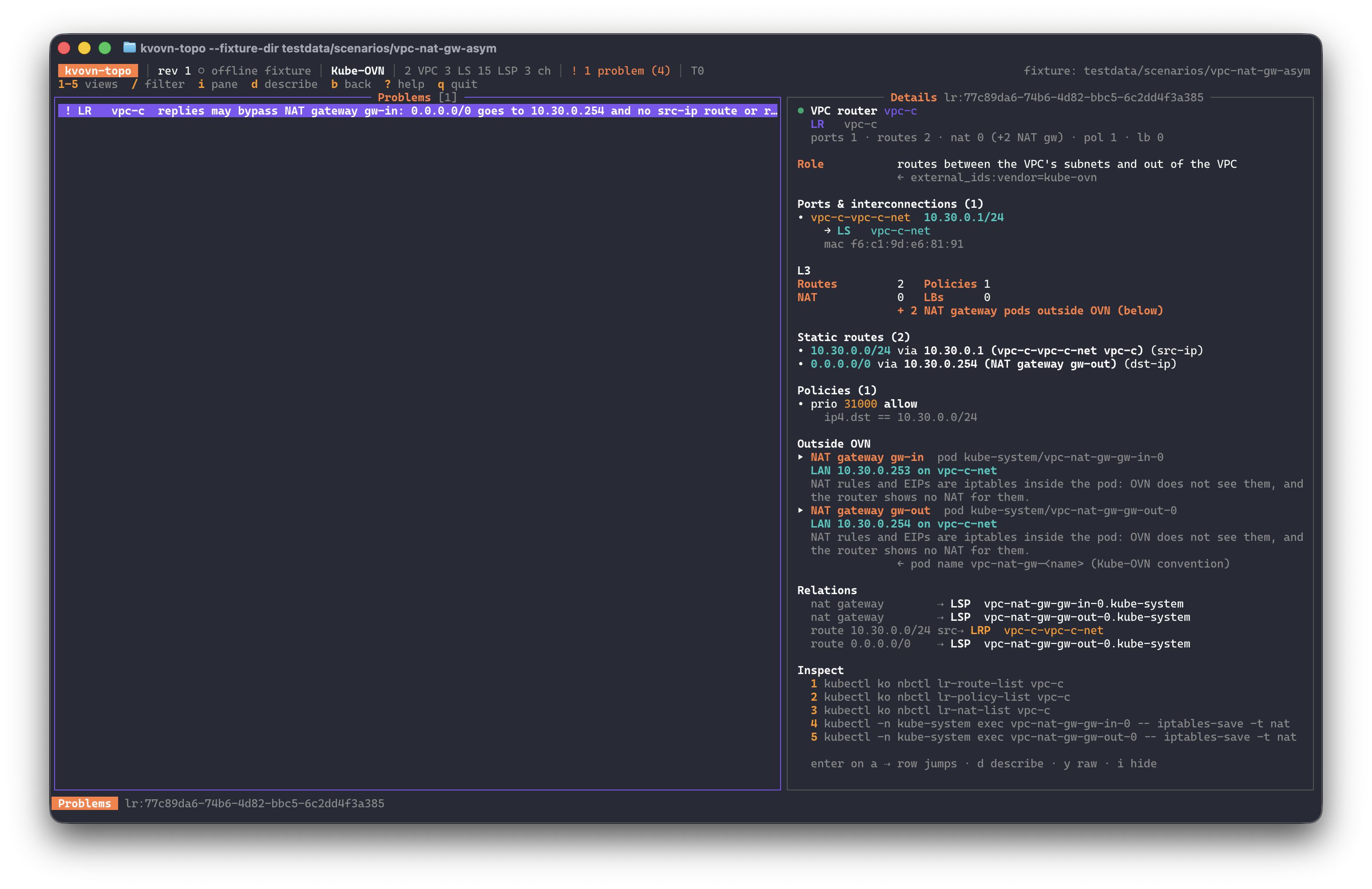The width and height of the screenshot is (1372, 889).
Task: Click the exclamation mark on the vpc-c problem row
Action: point(68,111)
